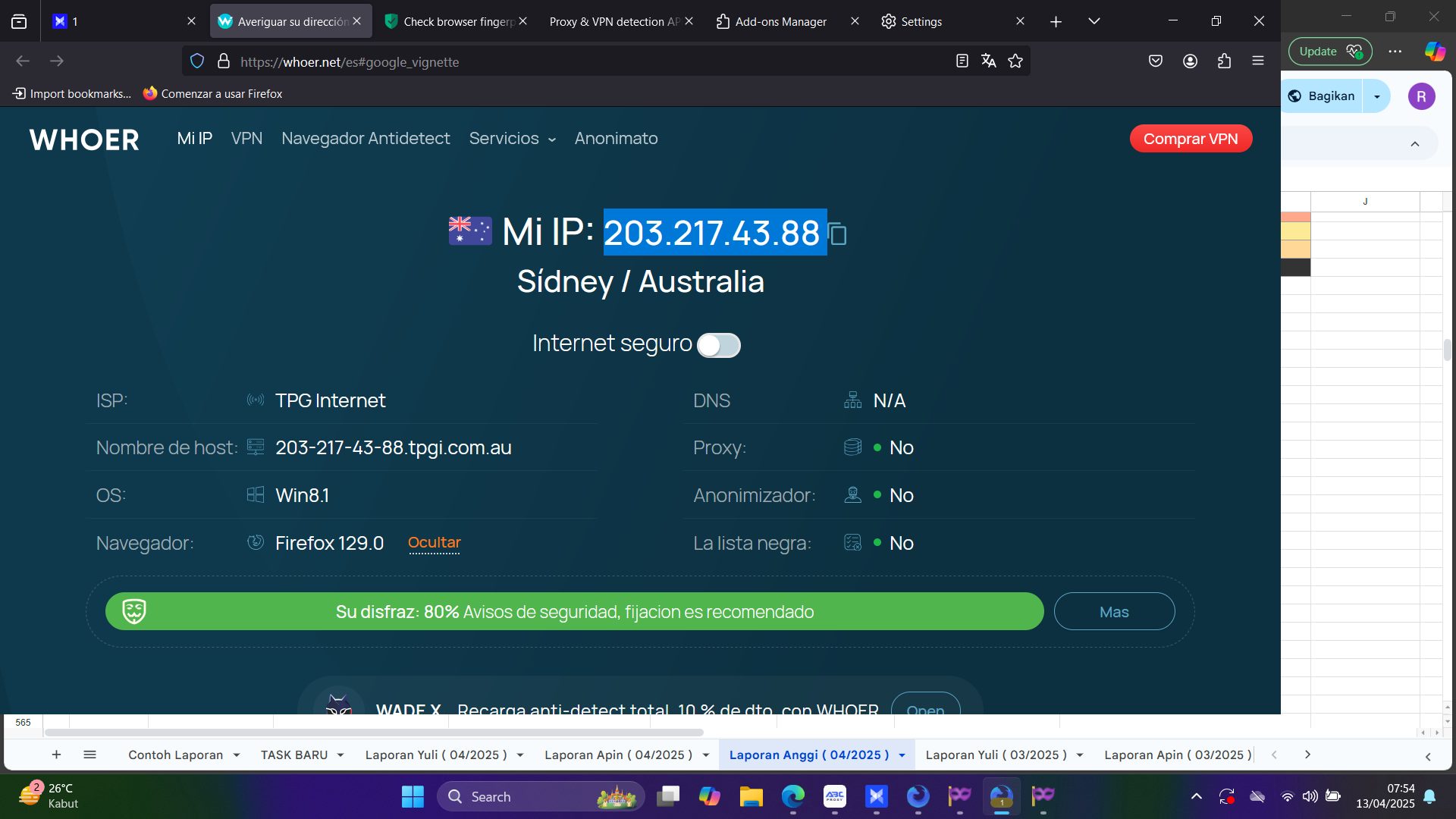
Task: Add a new sheet with the plus button
Action: 56,755
